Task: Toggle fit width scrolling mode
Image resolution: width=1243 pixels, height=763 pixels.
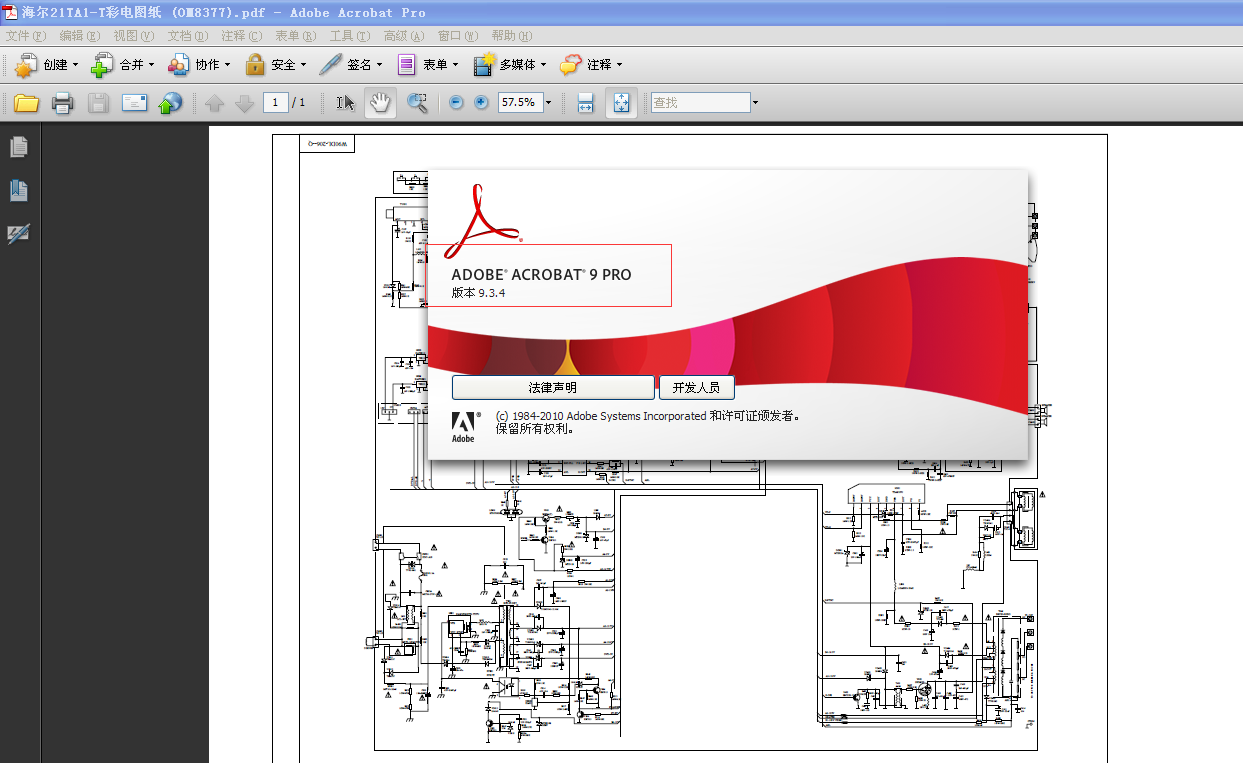Action: (586, 102)
